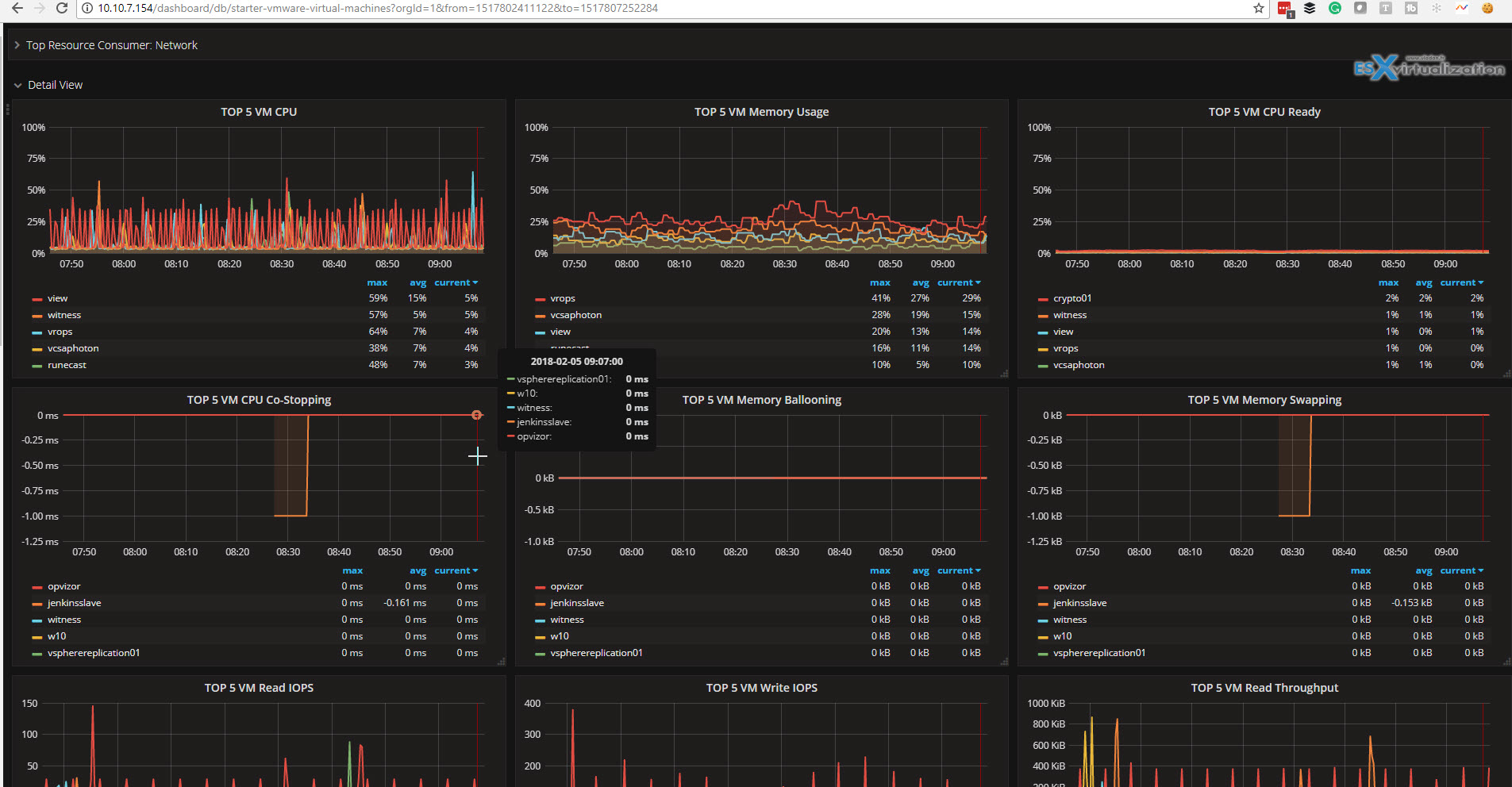Click the grey shield extension icon
The height and width of the screenshot is (787, 1512).
1360,8
